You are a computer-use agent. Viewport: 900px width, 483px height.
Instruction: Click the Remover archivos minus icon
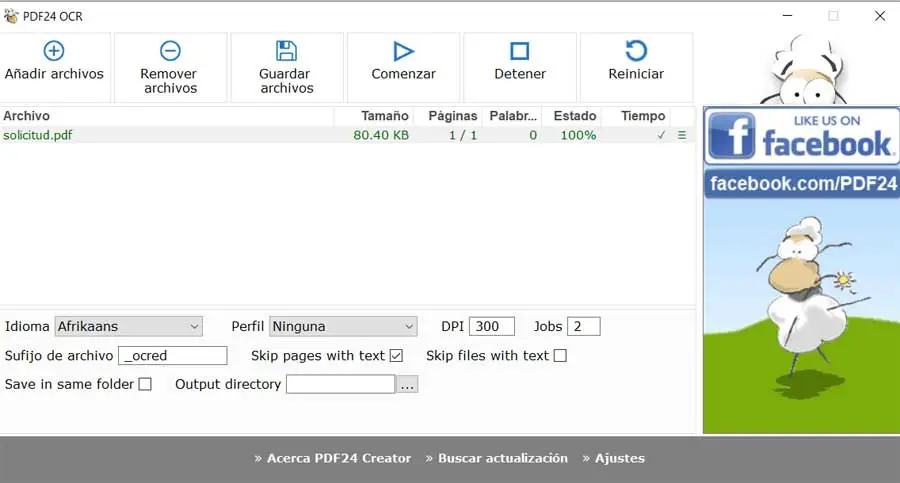(x=170, y=51)
